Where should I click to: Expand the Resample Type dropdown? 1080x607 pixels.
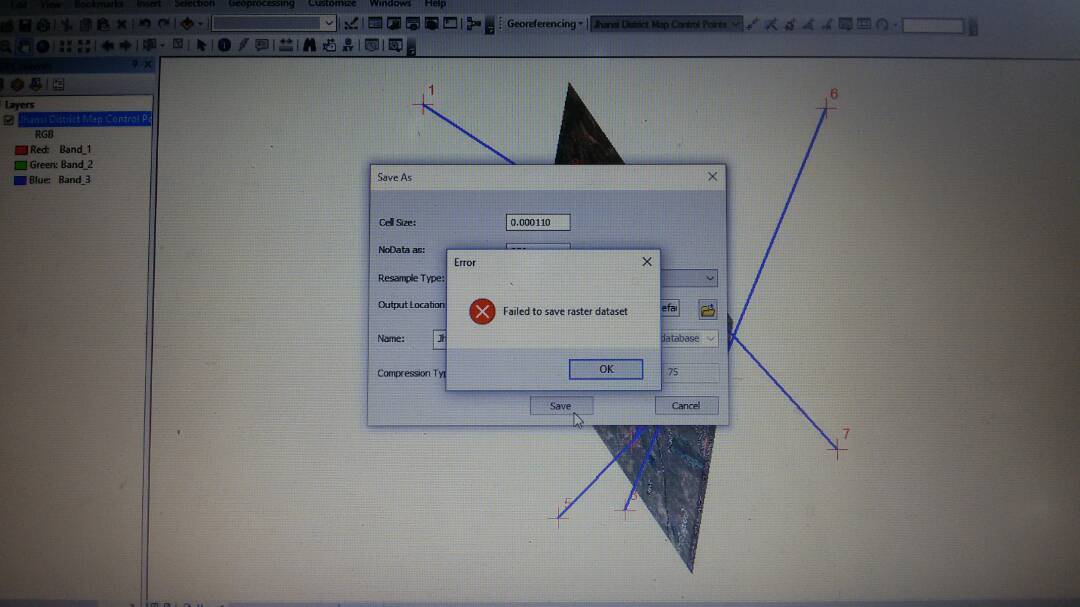(709, 278)
